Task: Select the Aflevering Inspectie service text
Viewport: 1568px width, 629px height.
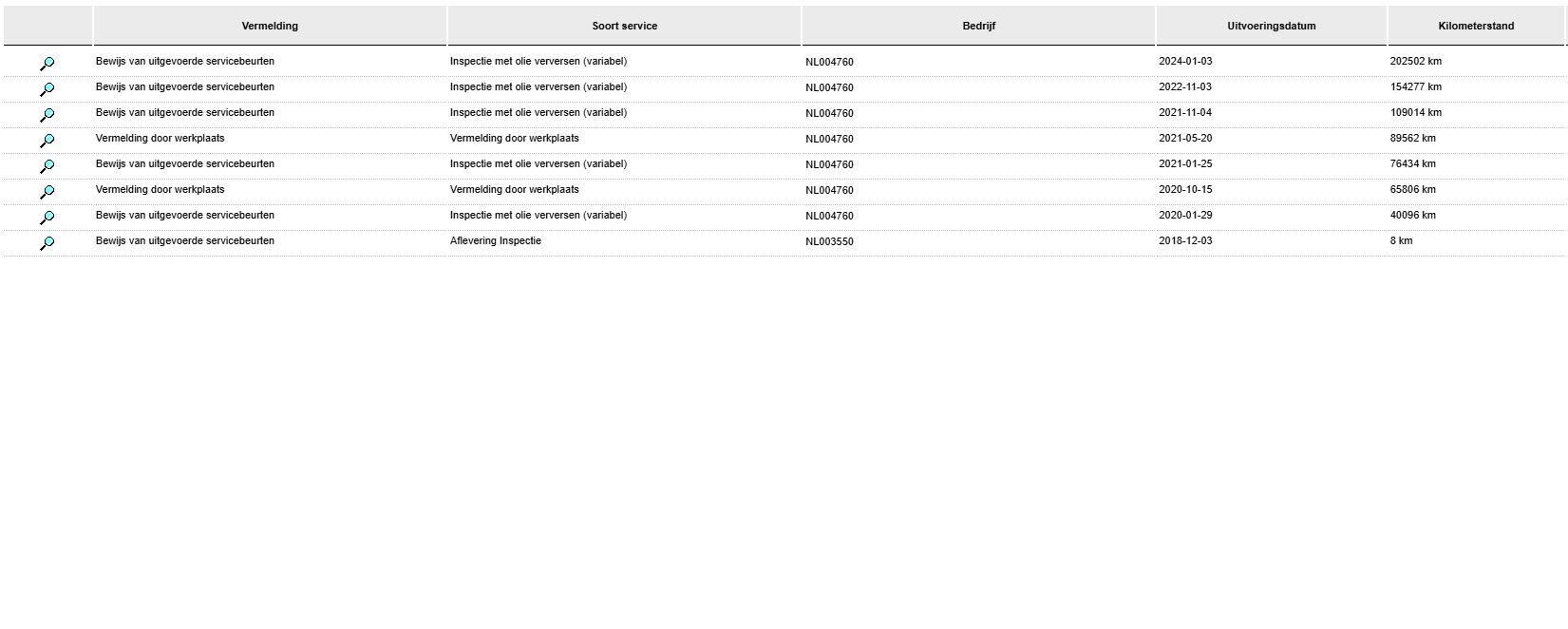Action: coord(495,241)
